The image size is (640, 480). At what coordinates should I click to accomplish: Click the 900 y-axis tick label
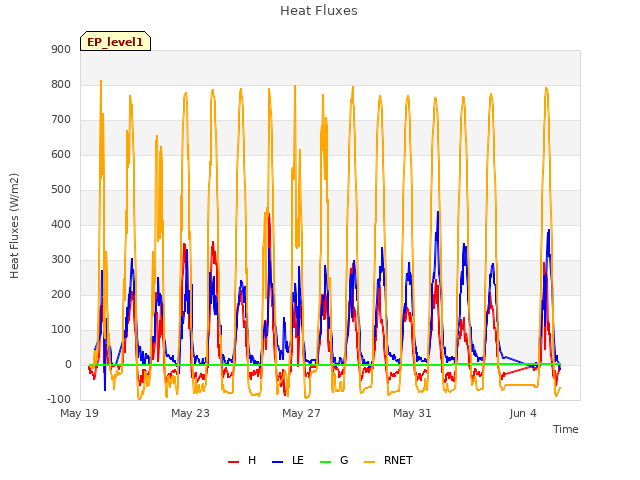(x=61, y=49)
